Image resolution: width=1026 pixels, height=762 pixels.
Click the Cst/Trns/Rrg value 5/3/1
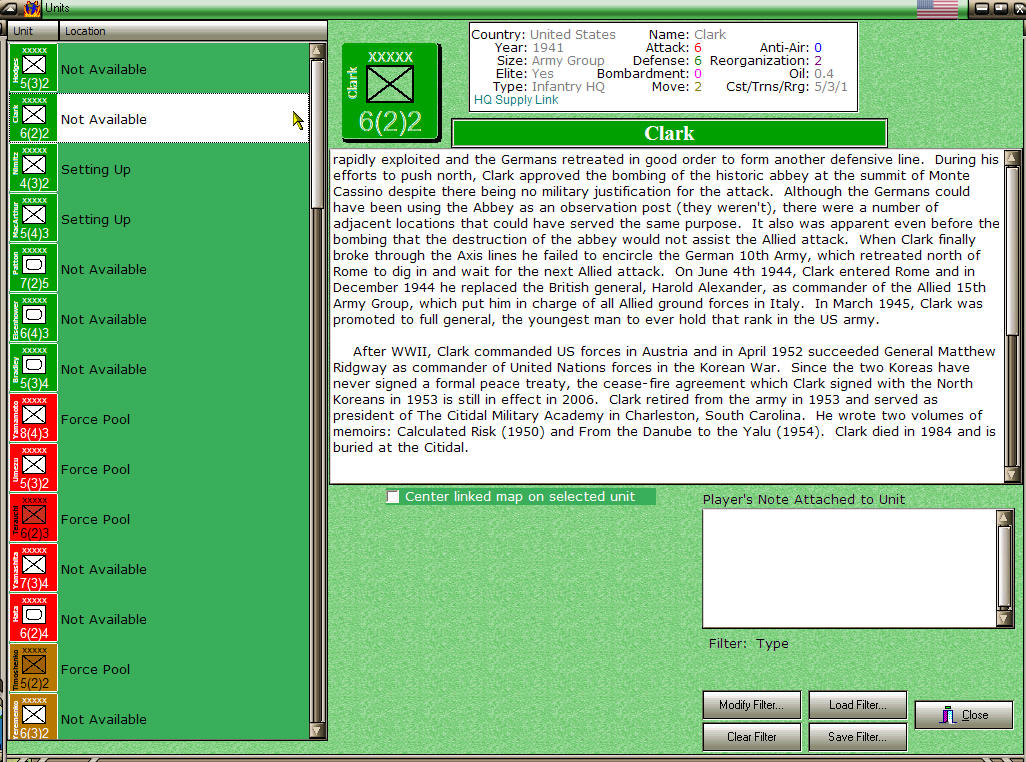830,86
